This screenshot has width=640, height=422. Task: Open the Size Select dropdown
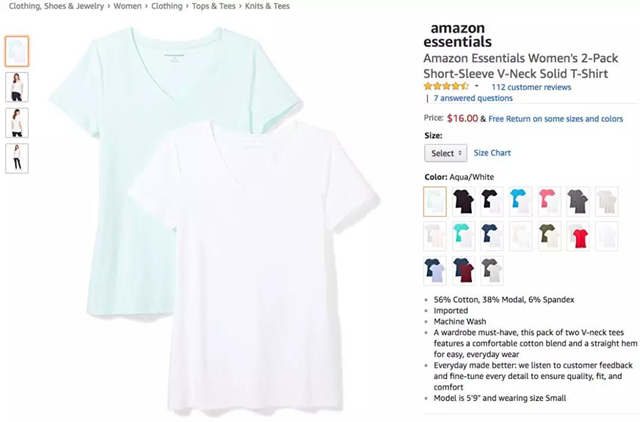tap(446, 153)
